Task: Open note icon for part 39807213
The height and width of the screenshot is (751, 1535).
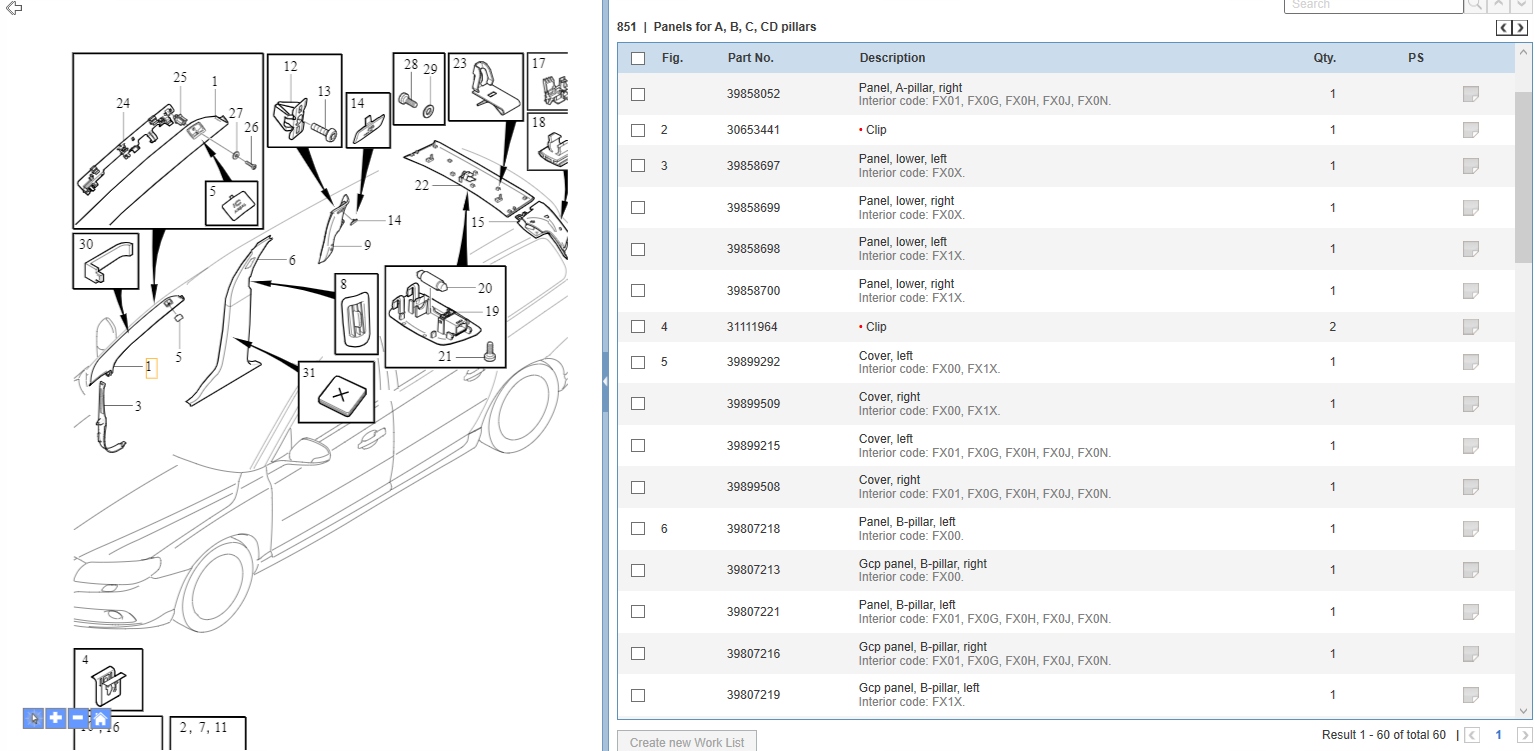Action: (x=1470, y=570)
